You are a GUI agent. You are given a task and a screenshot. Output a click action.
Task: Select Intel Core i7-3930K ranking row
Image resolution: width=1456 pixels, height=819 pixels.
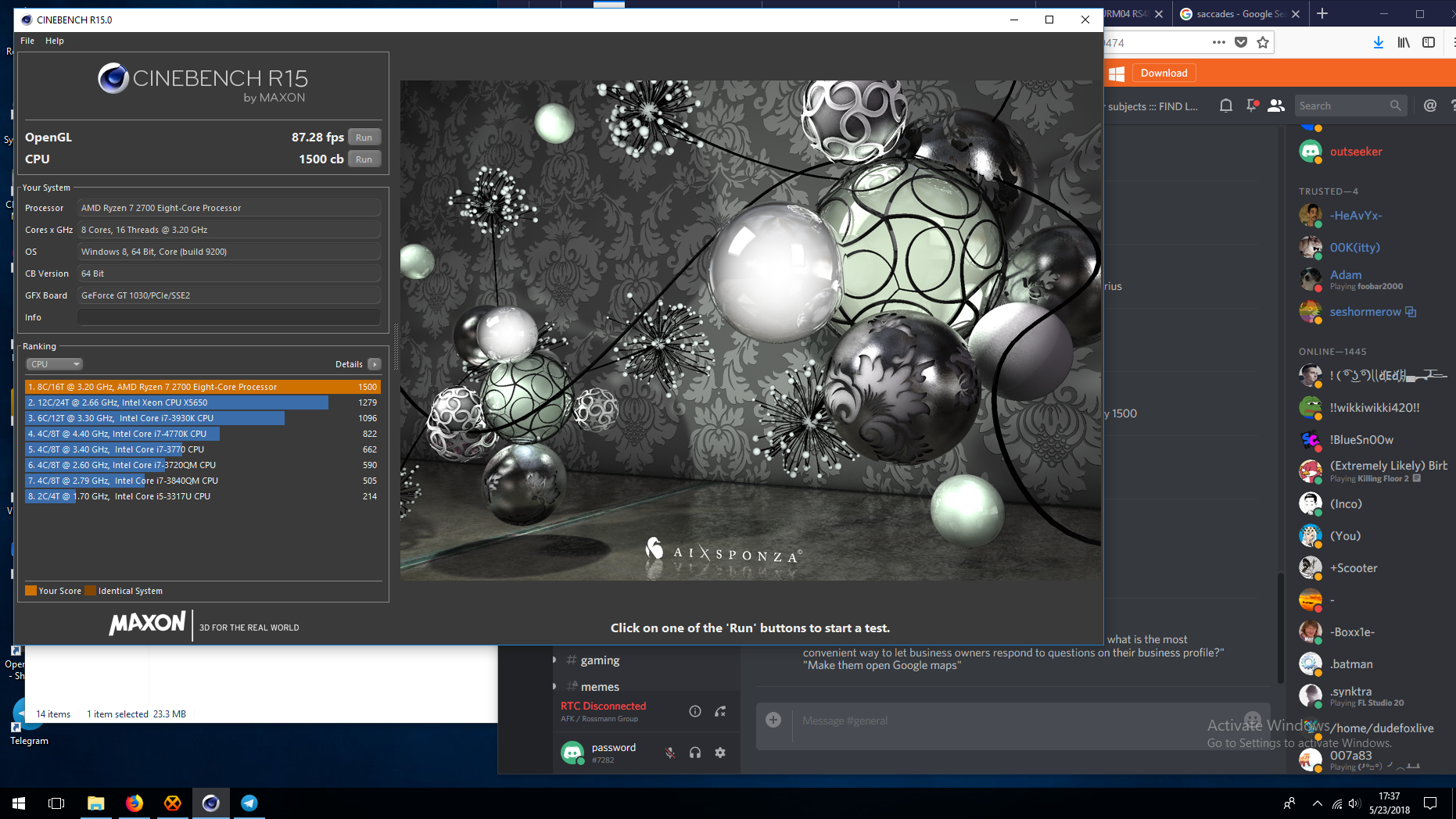[203, 418]
